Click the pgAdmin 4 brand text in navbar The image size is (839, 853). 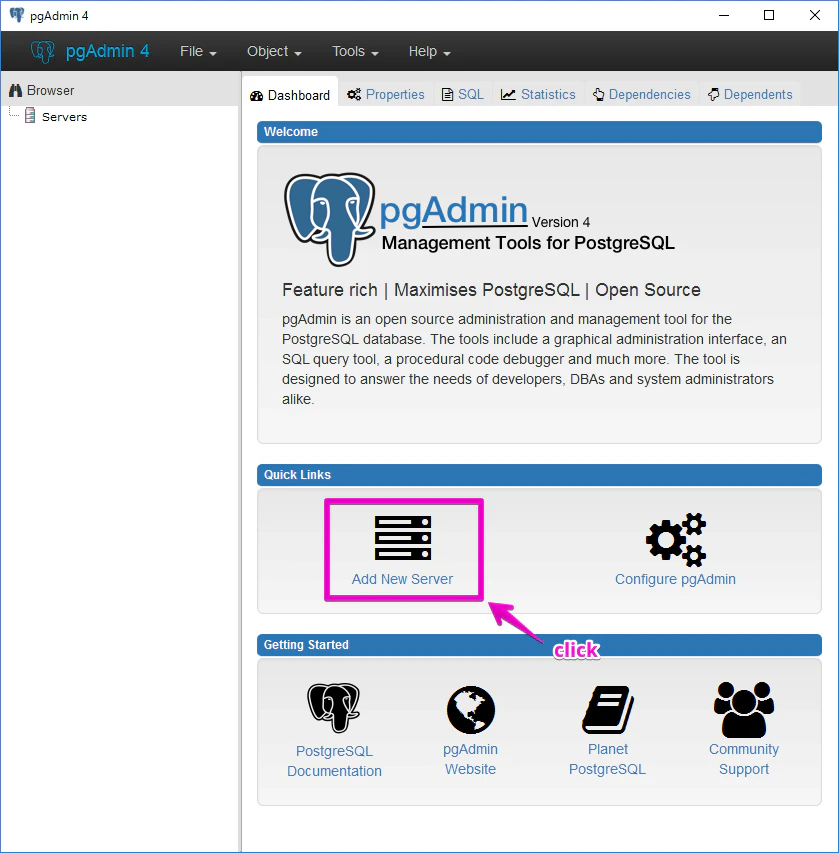[x=107, y=51]
